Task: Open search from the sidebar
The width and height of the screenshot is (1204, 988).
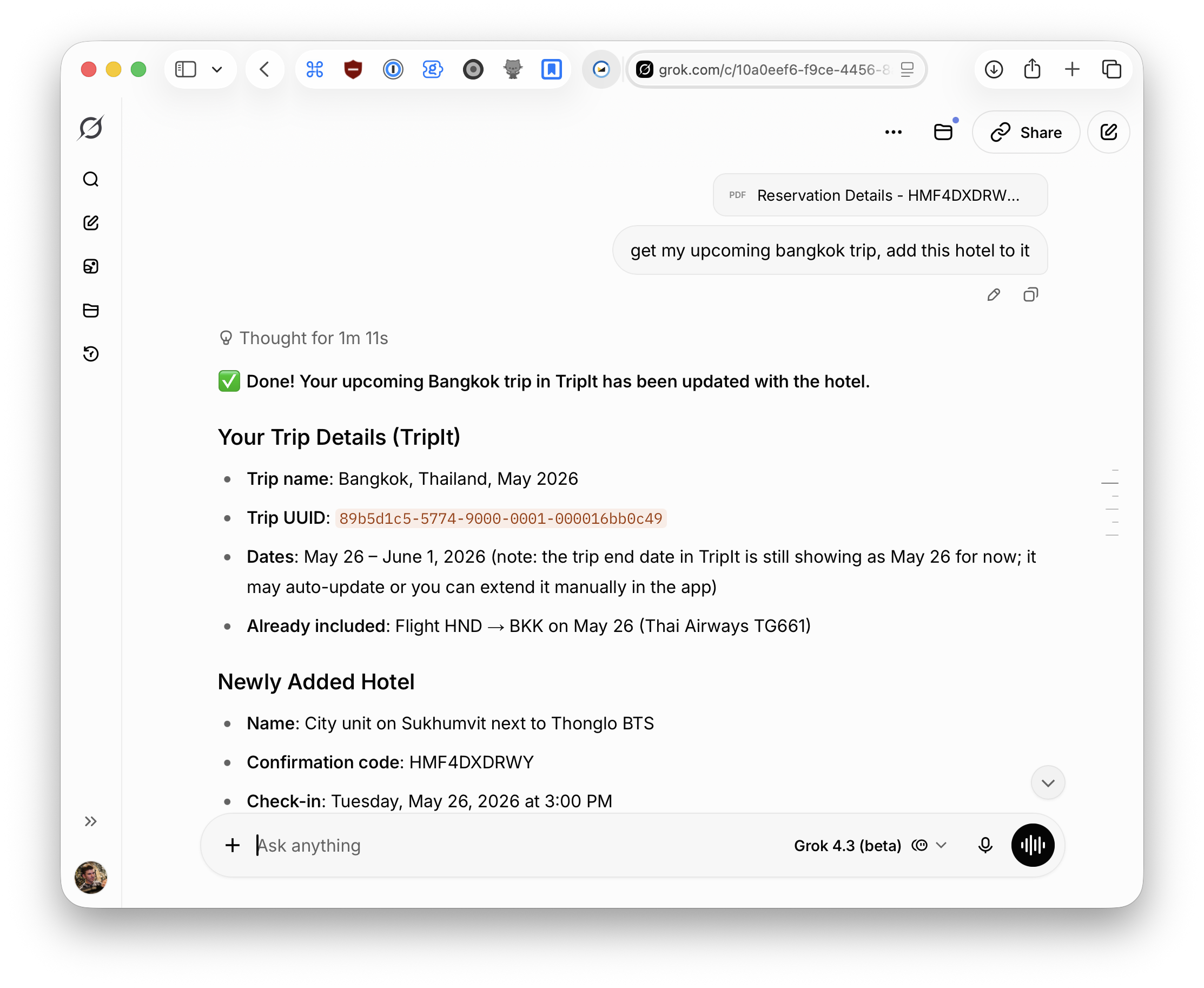Action: point(91,179)
